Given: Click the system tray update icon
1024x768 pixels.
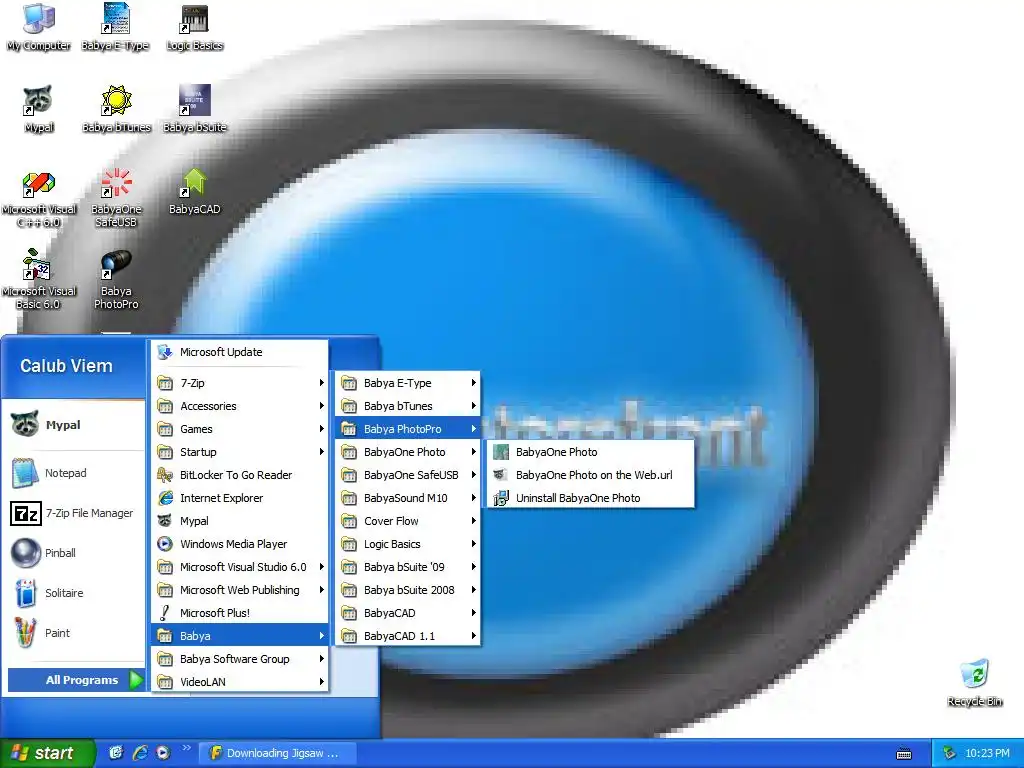Looking at the screenshot, I should click(x=949, y=753).
